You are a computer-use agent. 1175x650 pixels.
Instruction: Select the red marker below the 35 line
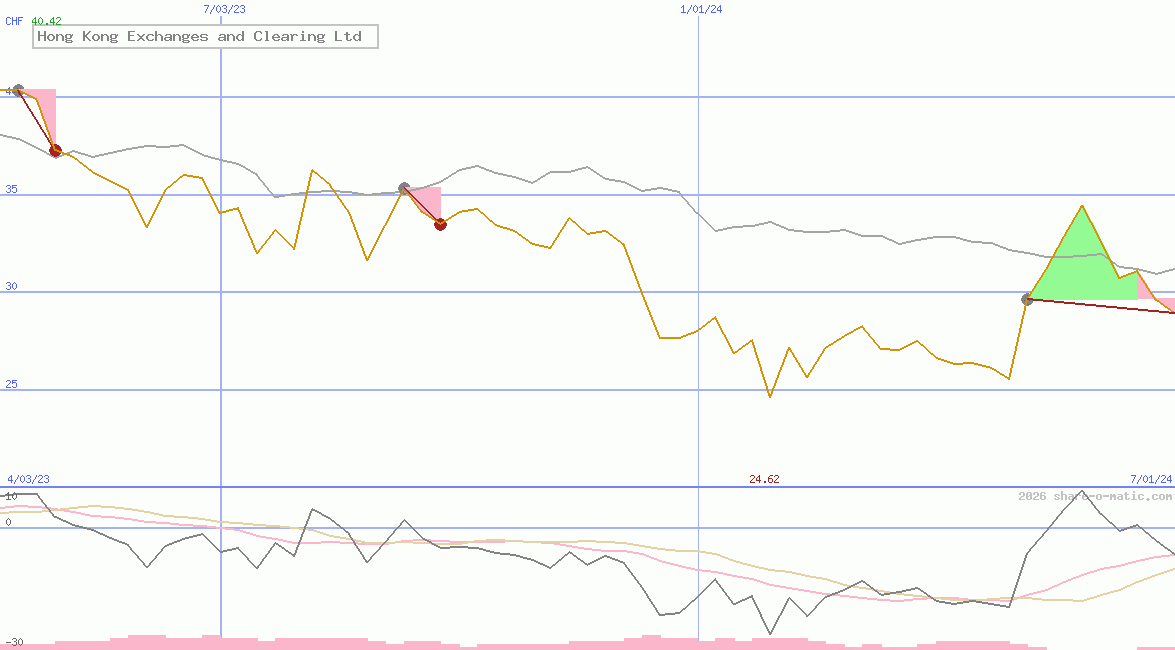coord(440,224)
